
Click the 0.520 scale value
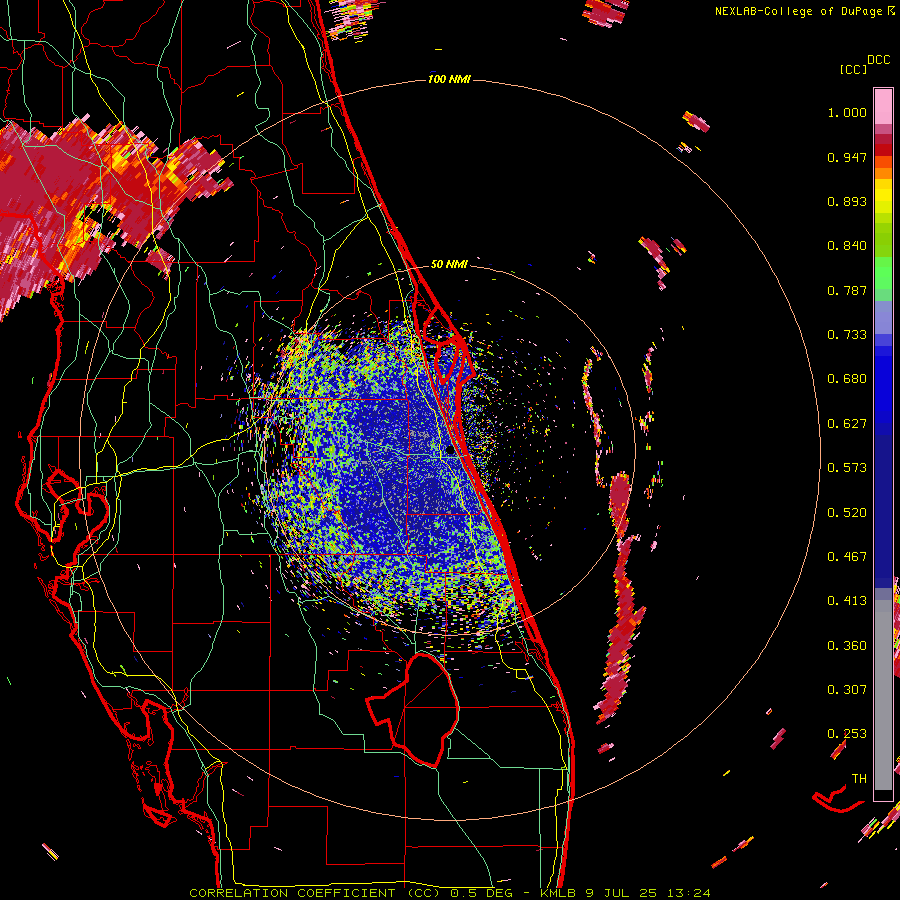coord(847,513)
